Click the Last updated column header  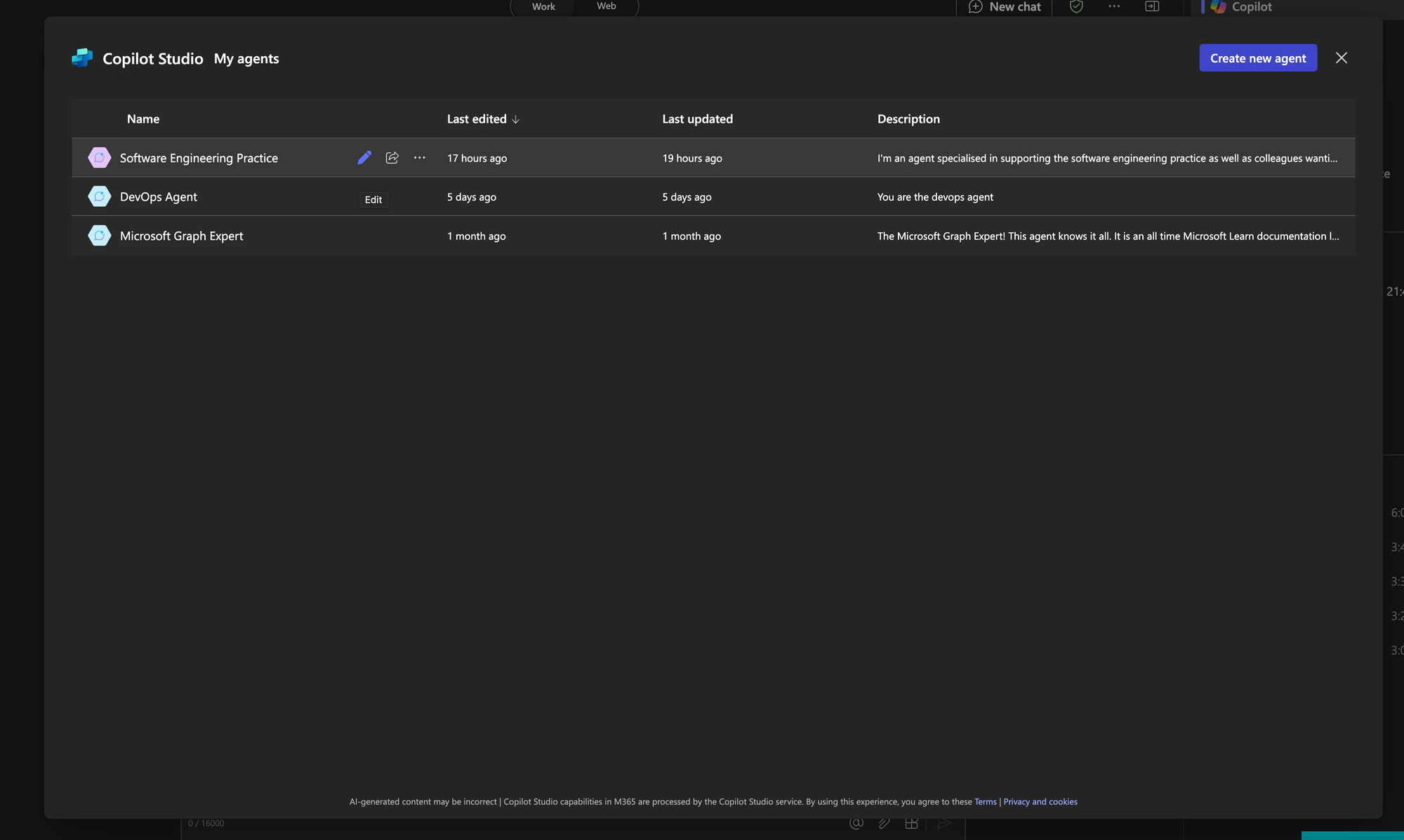click(697, 119)
